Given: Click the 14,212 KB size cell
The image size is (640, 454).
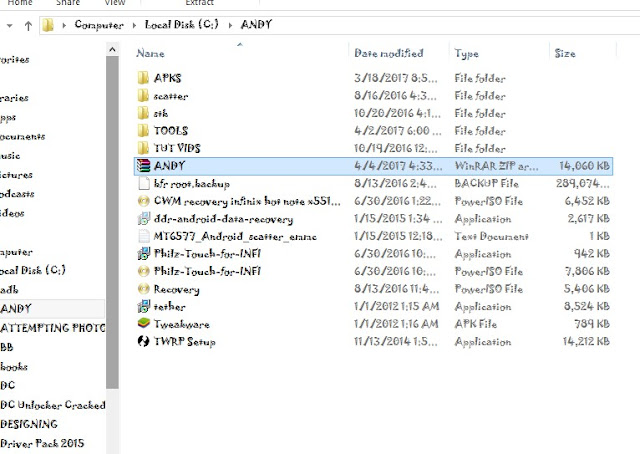Looking at the screenshot, I should tap(586, 341).
